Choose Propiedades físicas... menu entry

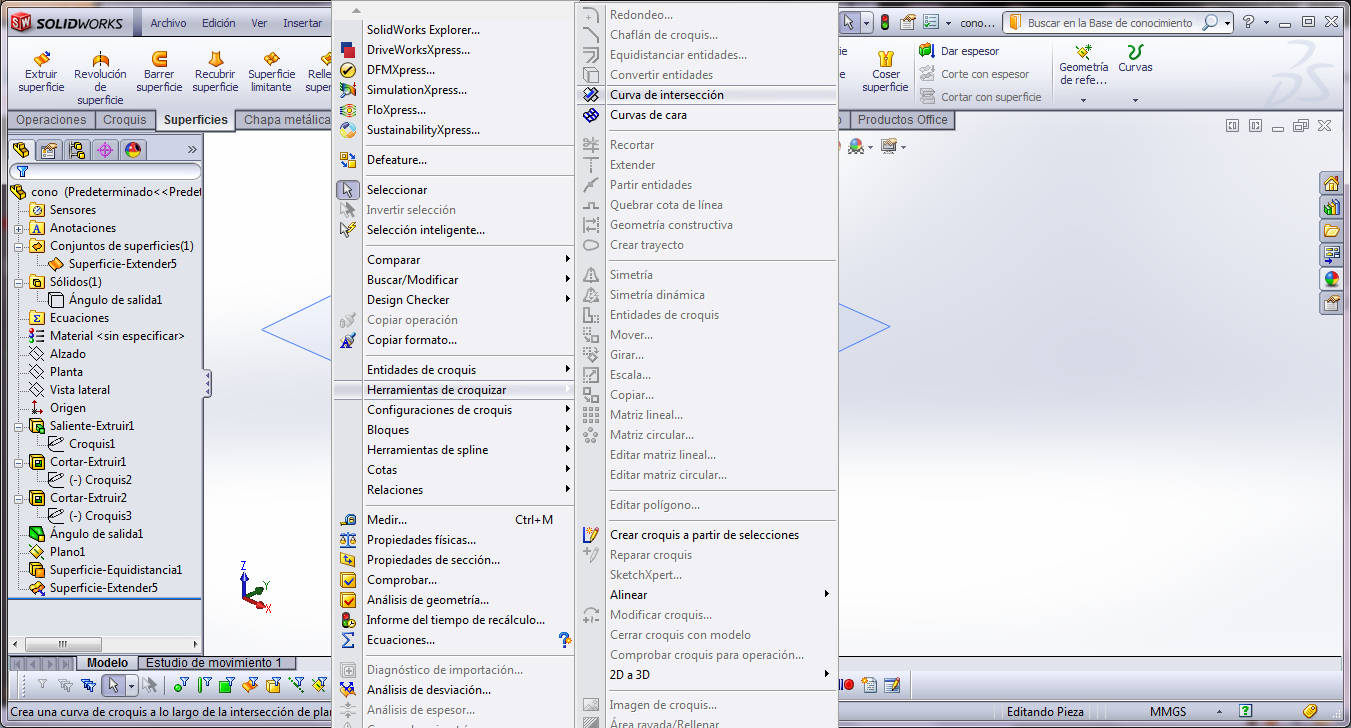454,540
